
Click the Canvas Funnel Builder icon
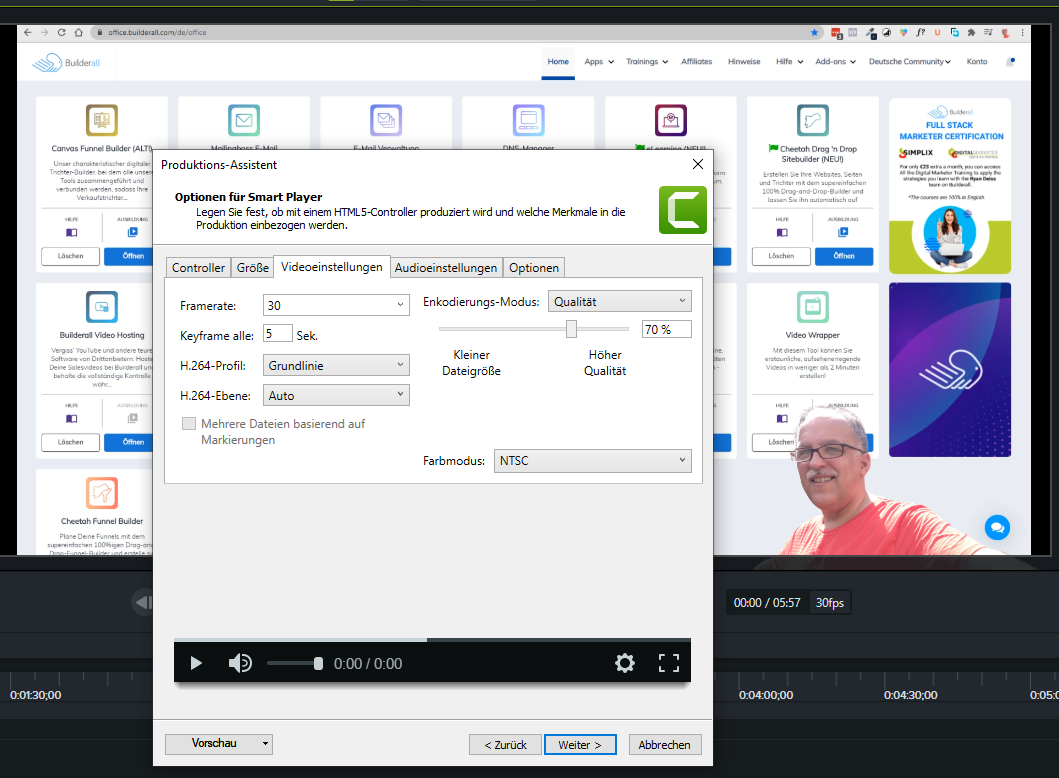(102, 120)
